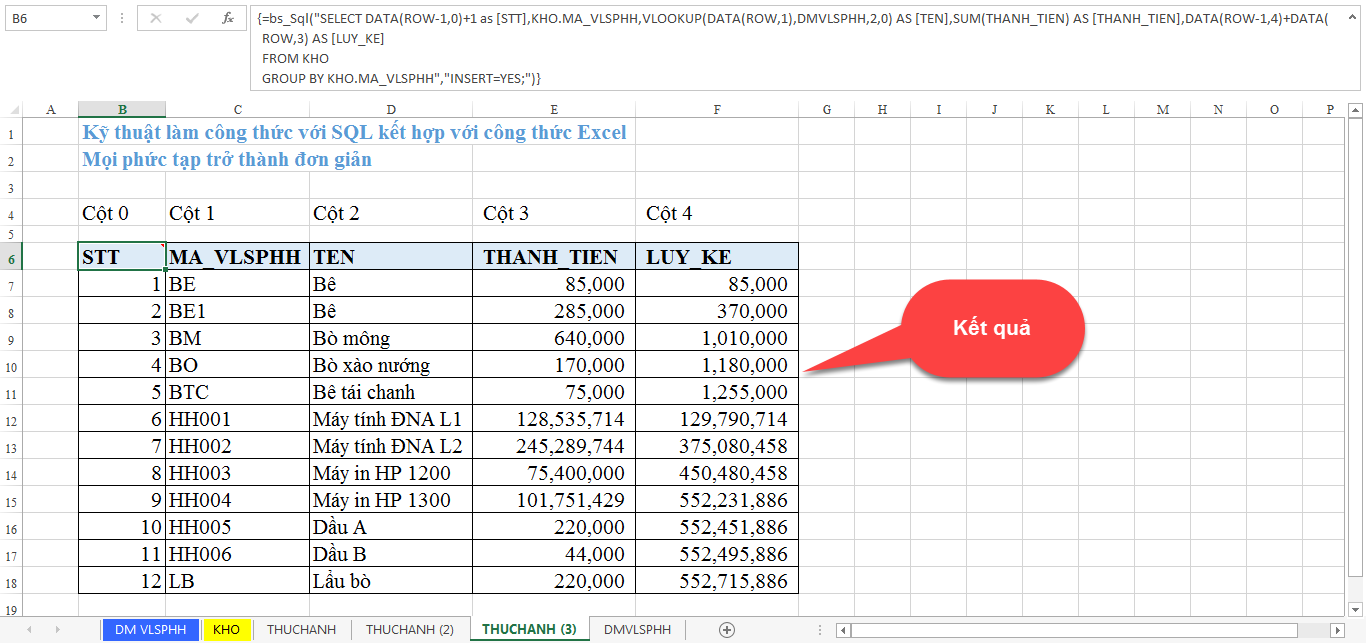1366x643 pixels.
Task: Go to the next sheet using right arrow
Action: point(58,629)
